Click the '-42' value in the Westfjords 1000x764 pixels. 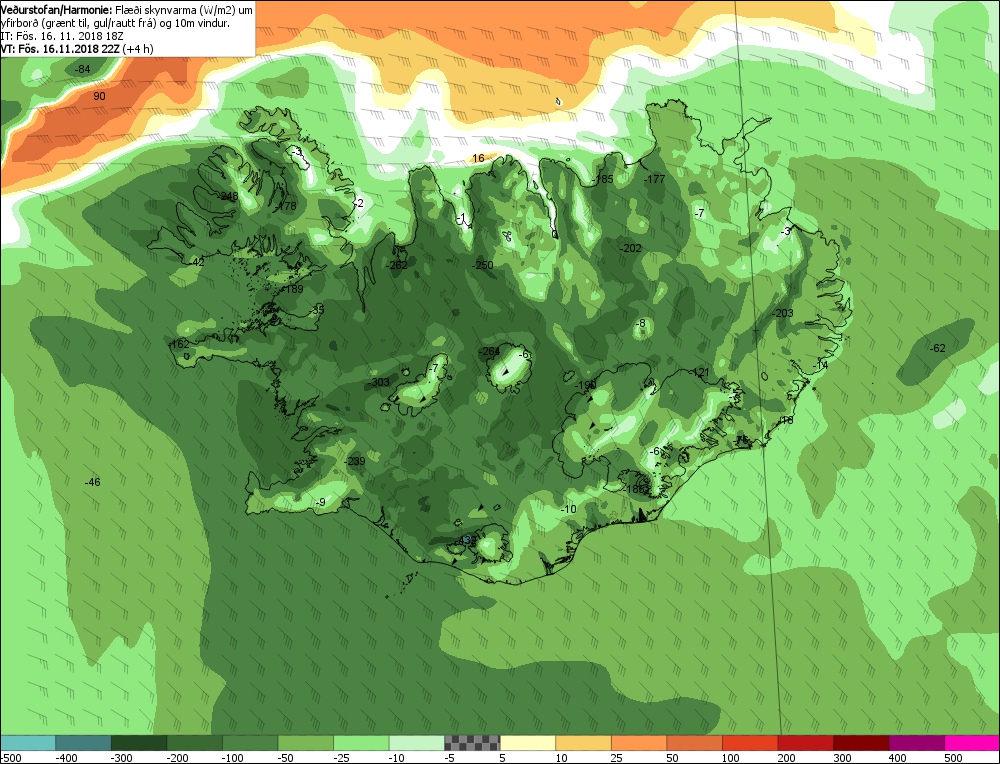[x=197, y=262]
